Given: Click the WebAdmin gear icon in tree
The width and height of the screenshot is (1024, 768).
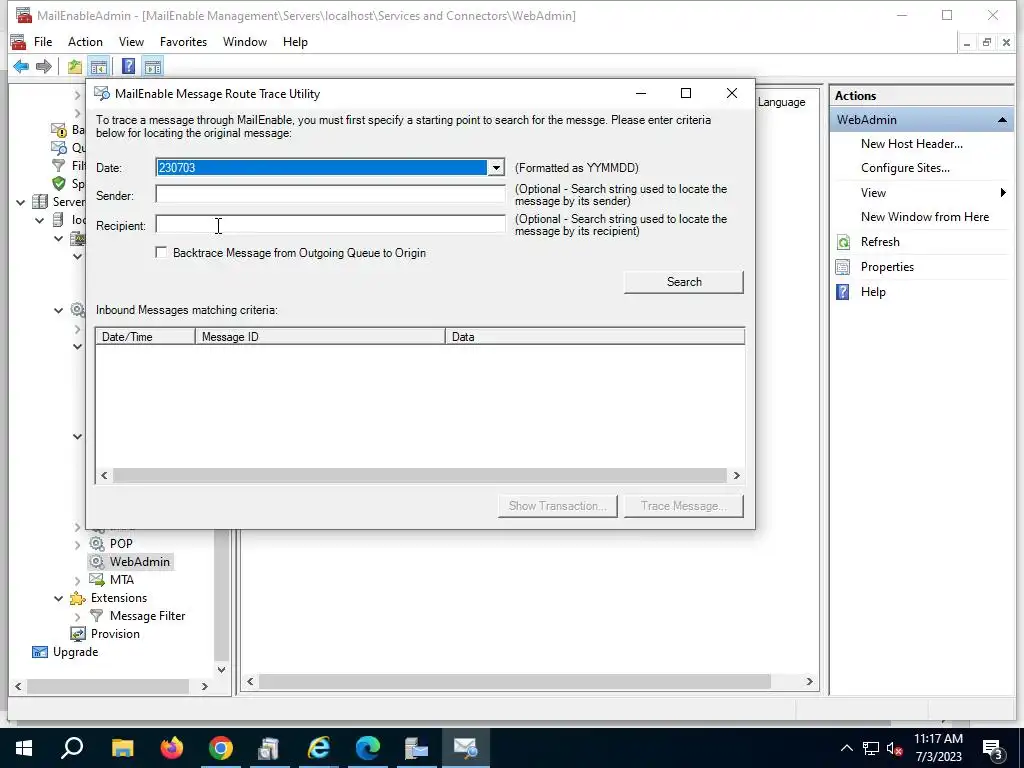Looking at the screenshot, I should [97, 562].
